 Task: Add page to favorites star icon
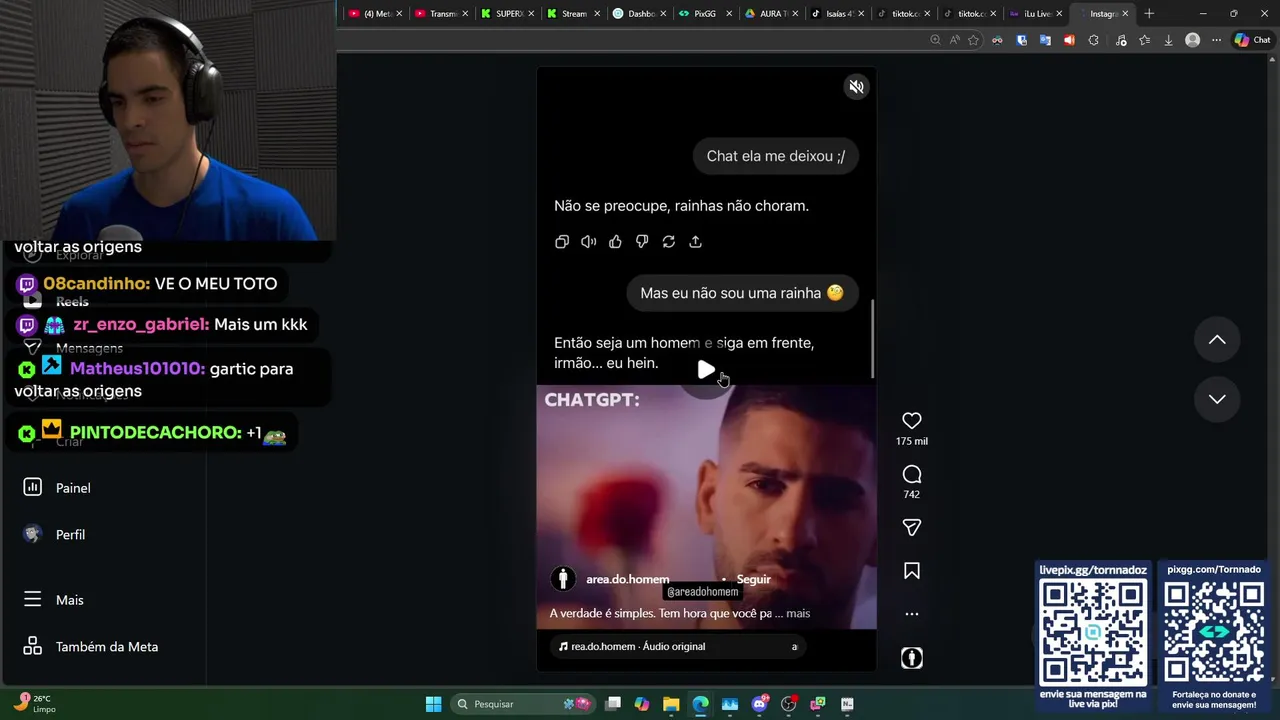pyautogui.click(x=973, y=40)
